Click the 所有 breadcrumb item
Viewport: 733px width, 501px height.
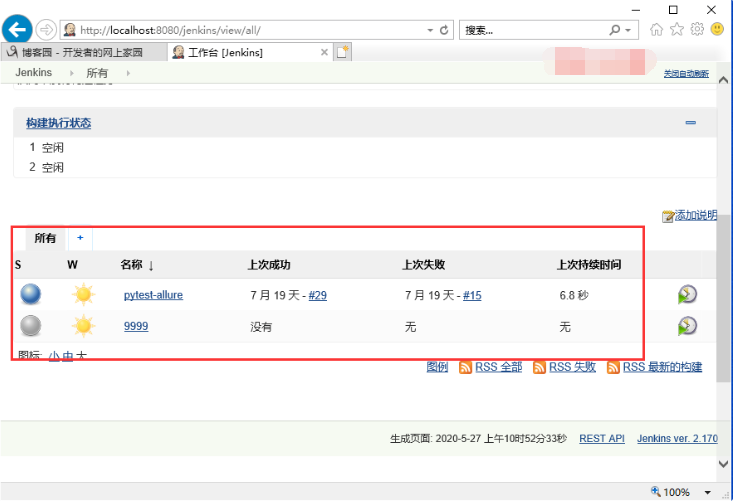click(x=97, y=73)
